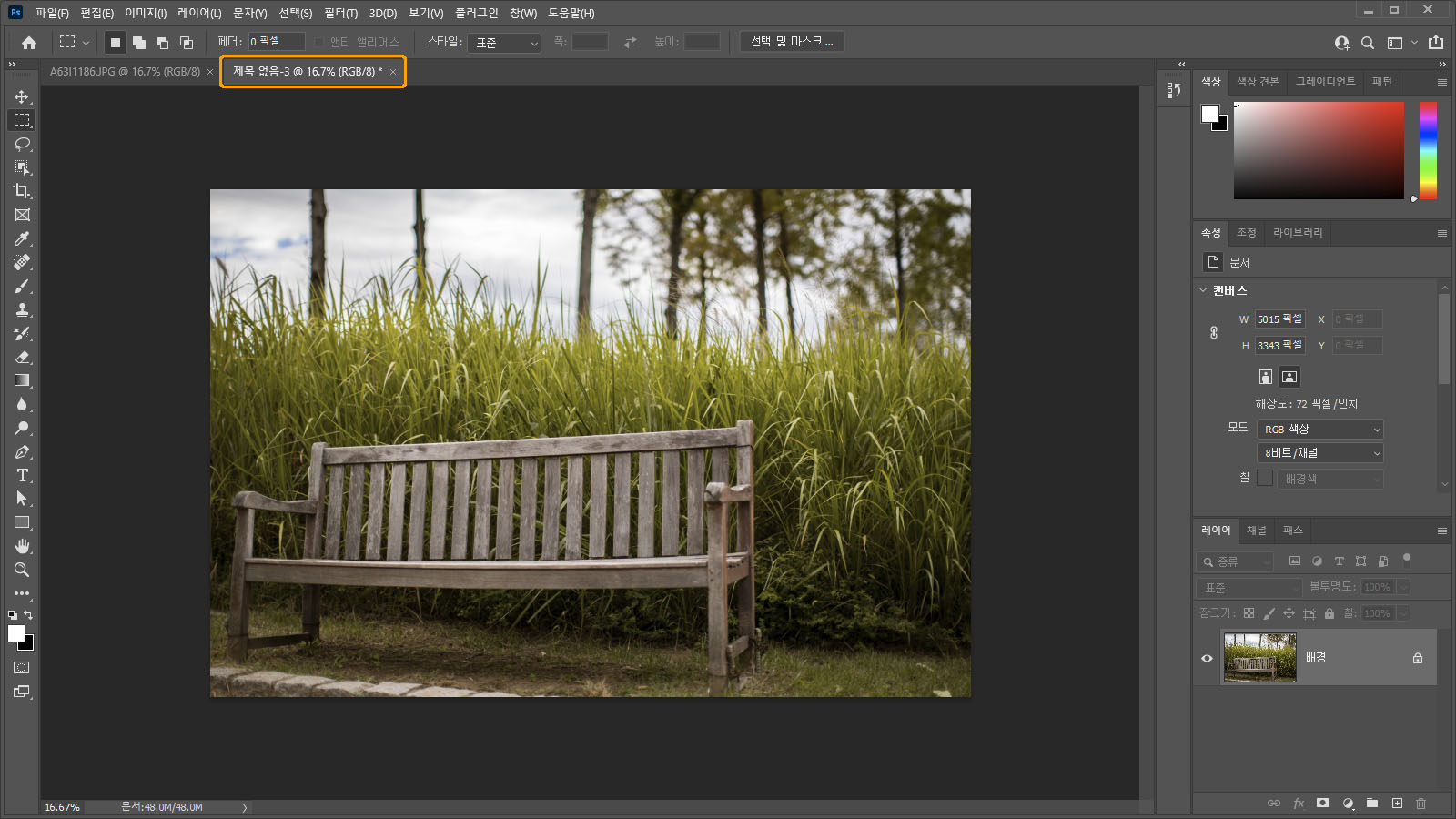
Task: Toggle the 앤티 앨리어스 checkbox
Action: (x=318, y=42)
